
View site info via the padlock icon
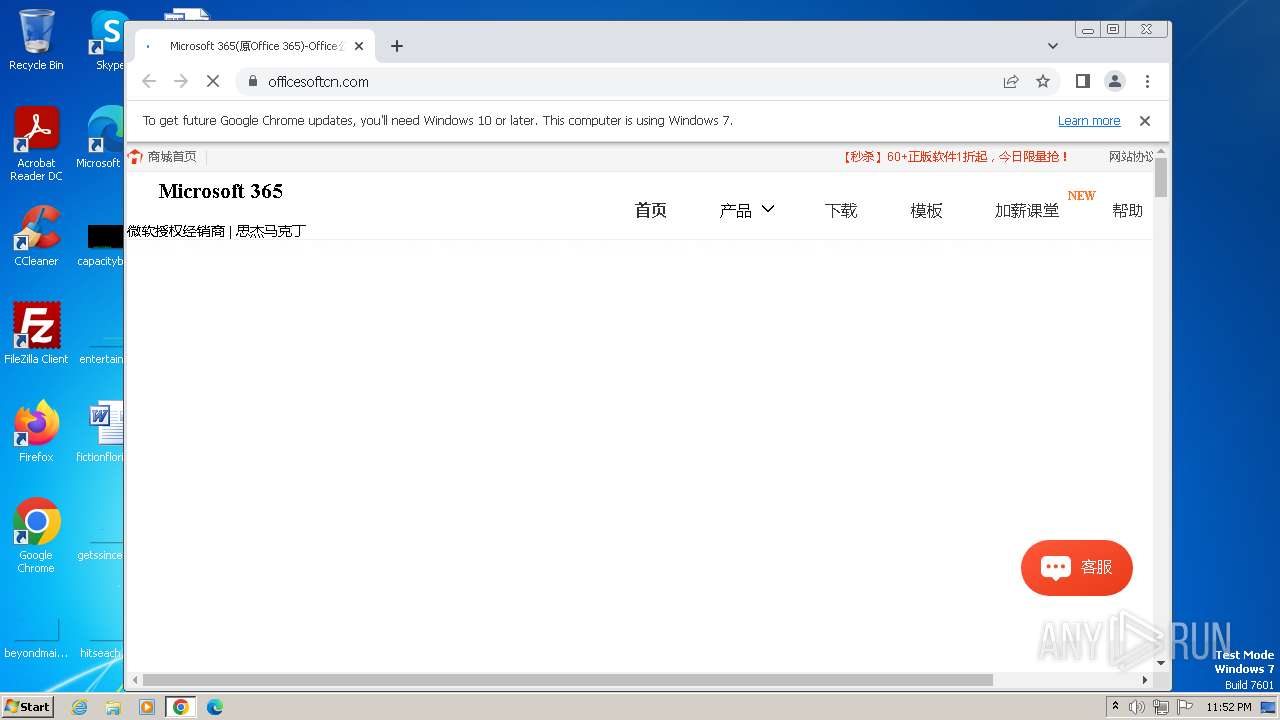click(252, 81)
